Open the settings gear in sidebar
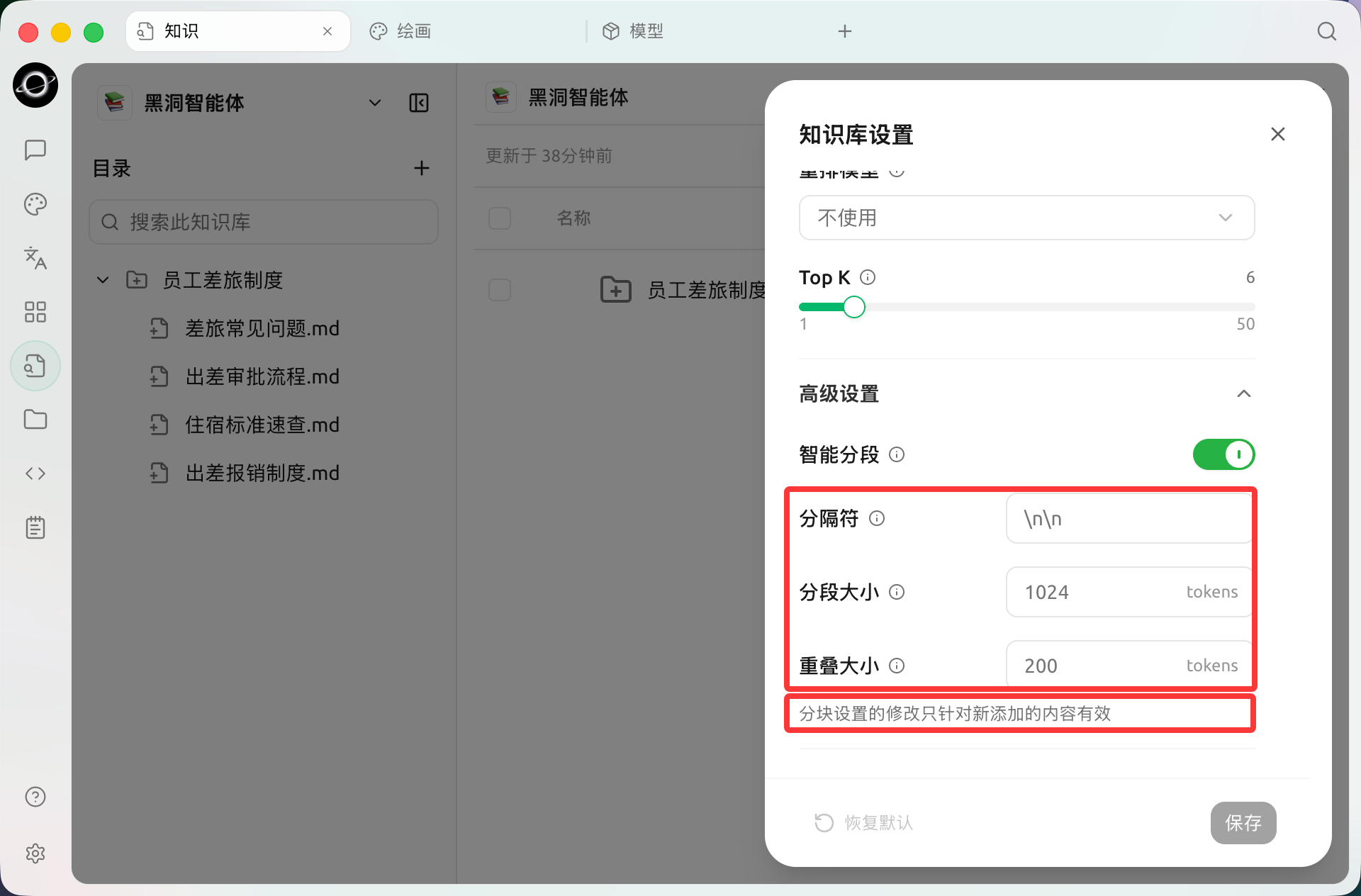 [35, 853]
